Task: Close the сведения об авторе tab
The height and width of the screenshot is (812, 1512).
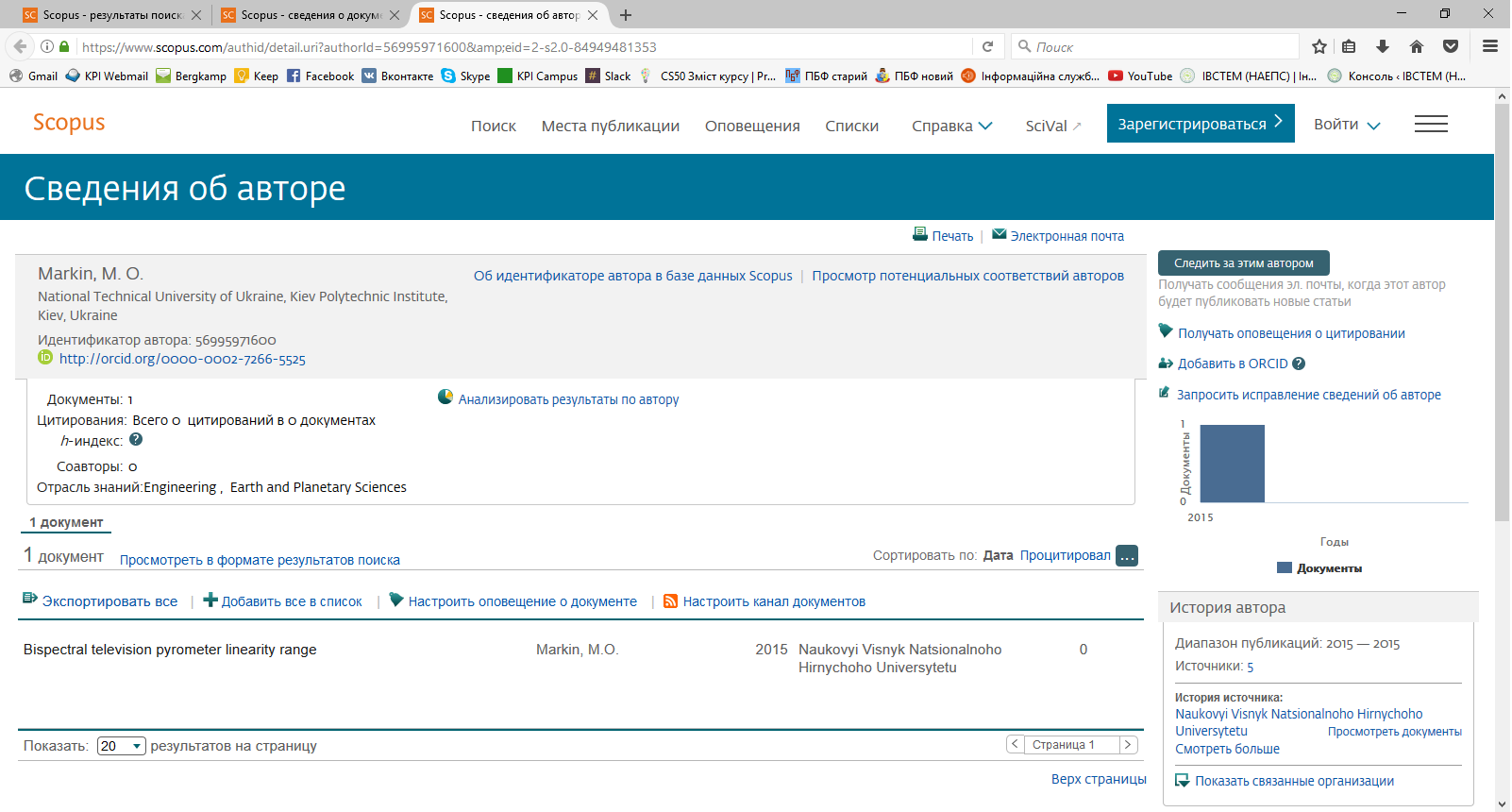Action: click(593, 15)
